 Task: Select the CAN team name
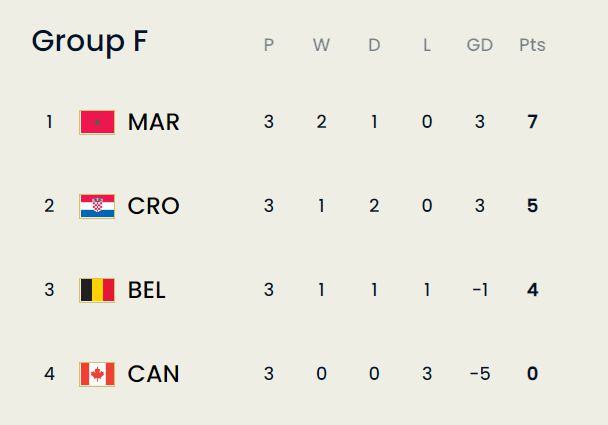(153, 374)
